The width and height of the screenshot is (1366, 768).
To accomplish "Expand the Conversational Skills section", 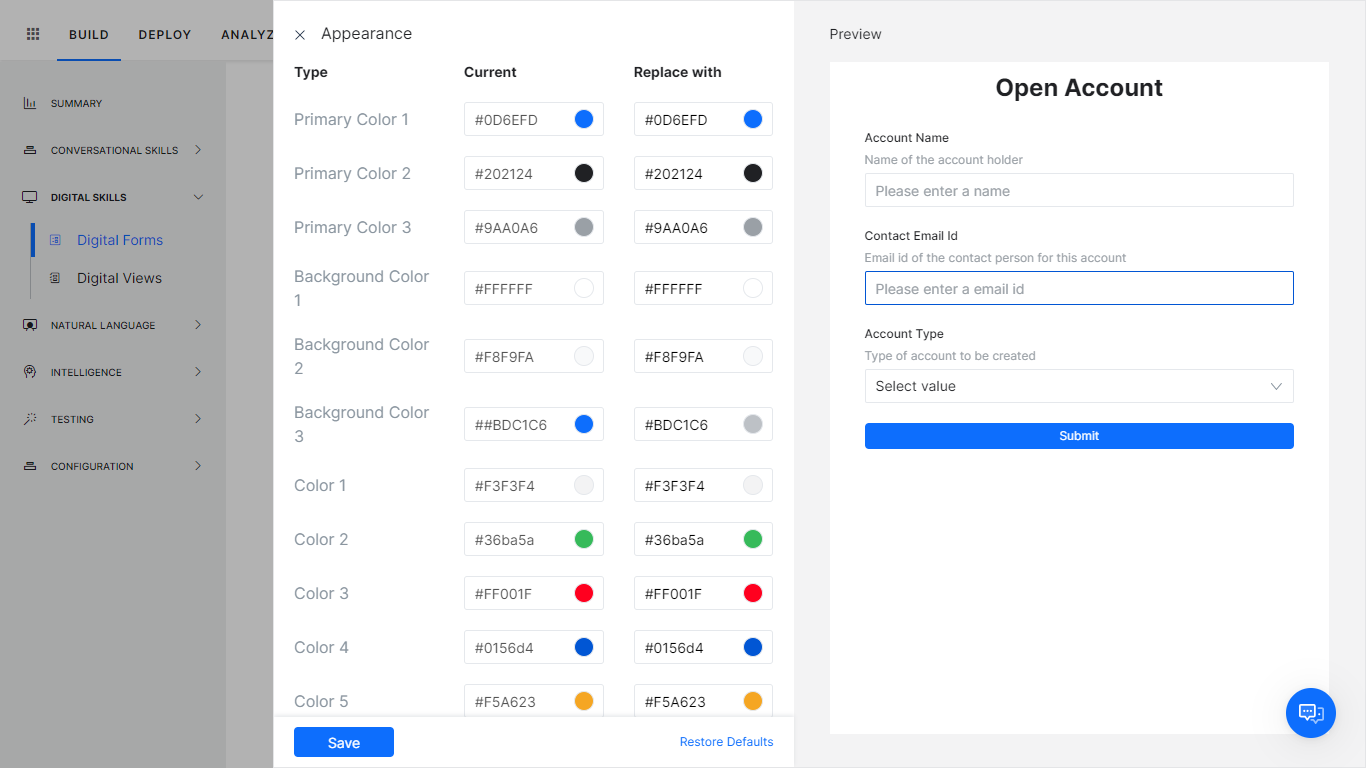I will pos(199,150).
